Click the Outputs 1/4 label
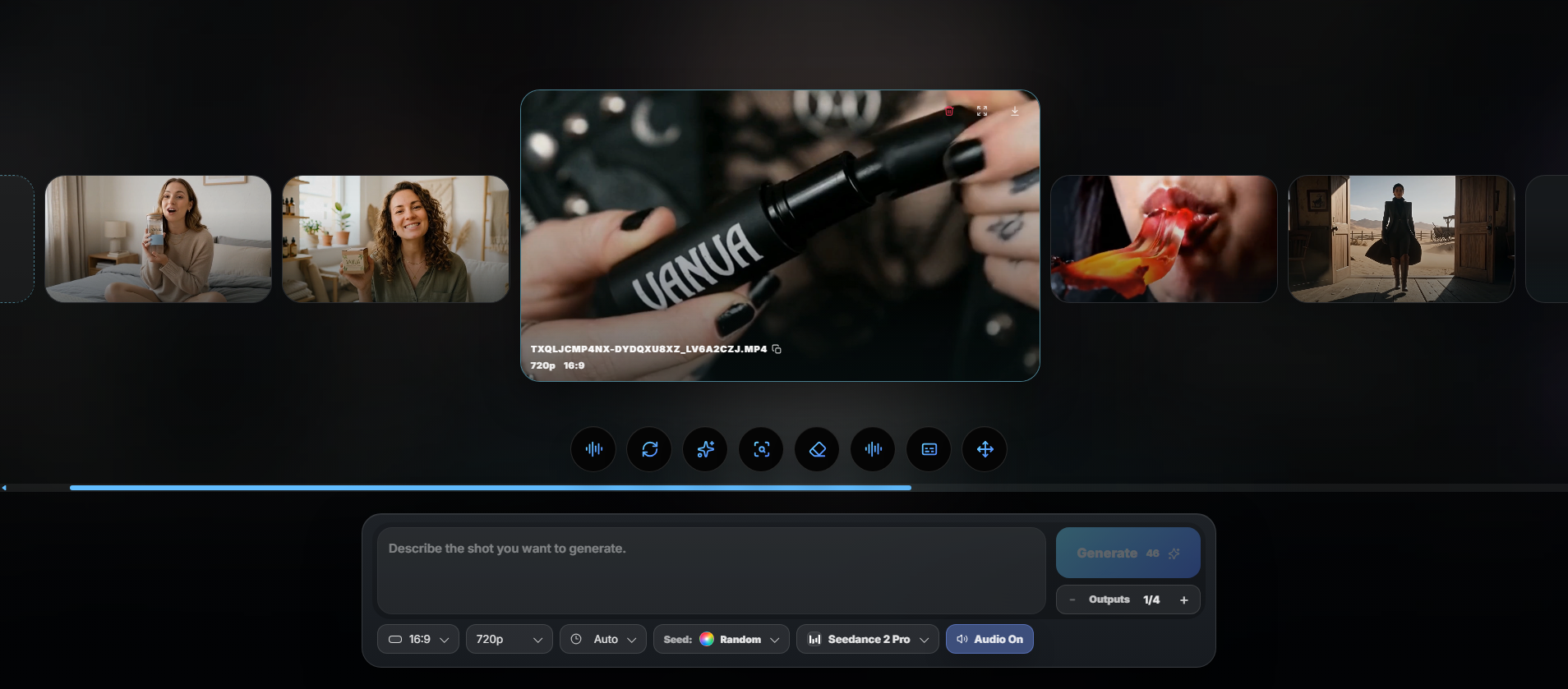 click(1124, 599)
